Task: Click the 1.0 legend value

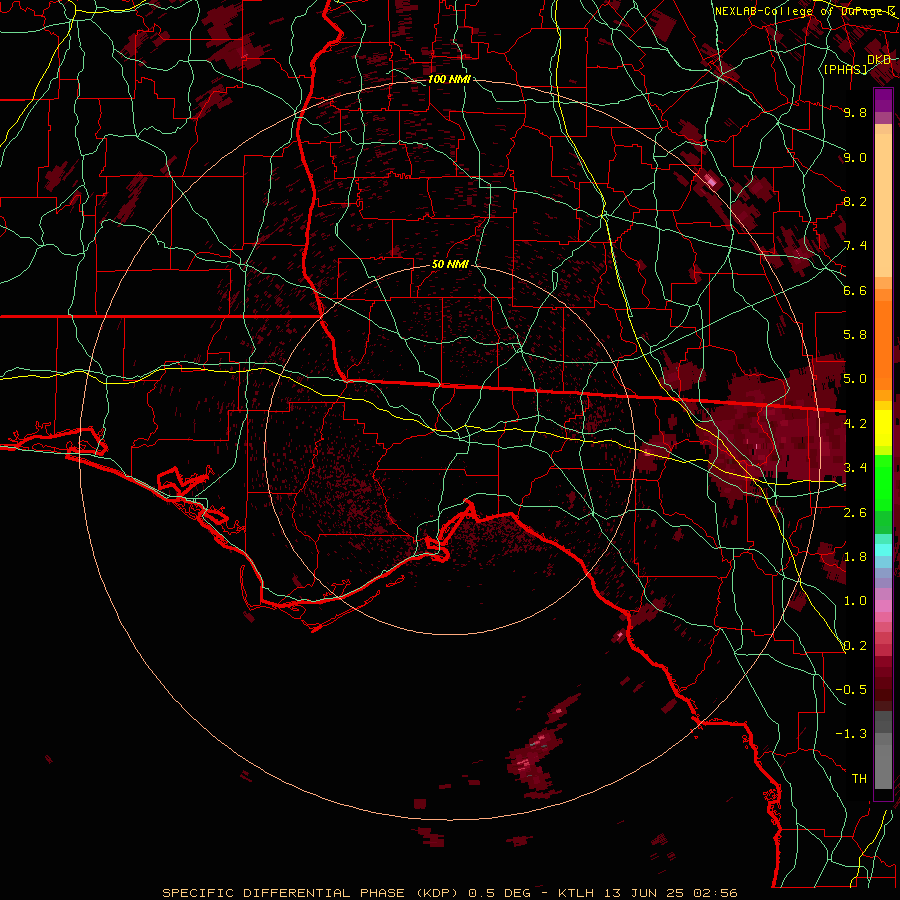Action: (x=855, y=601)
